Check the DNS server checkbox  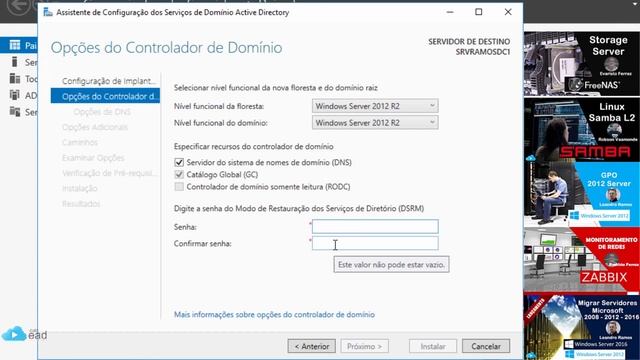(x=179, y=162)
